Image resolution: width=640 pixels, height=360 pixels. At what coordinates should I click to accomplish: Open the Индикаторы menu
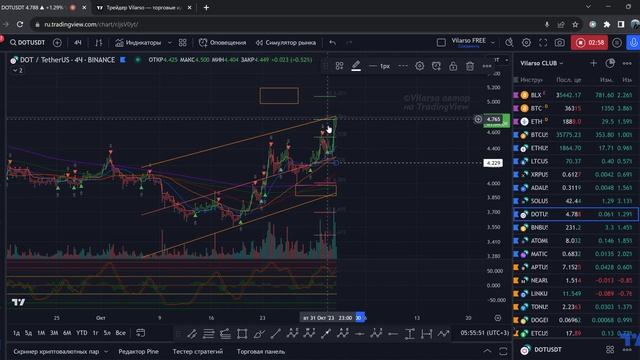138,42
